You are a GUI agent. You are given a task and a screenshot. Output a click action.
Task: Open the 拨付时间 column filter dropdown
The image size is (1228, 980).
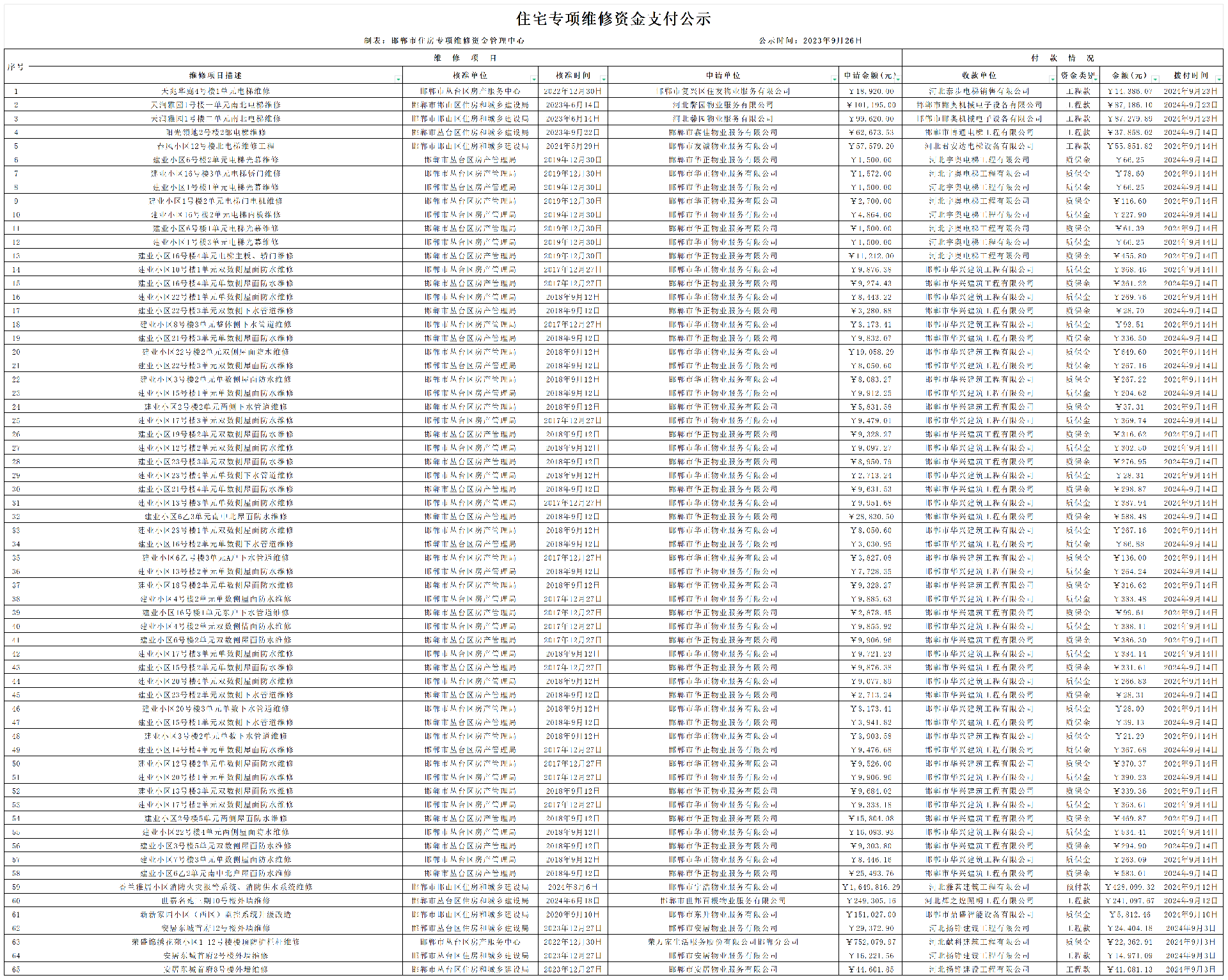1218,79
